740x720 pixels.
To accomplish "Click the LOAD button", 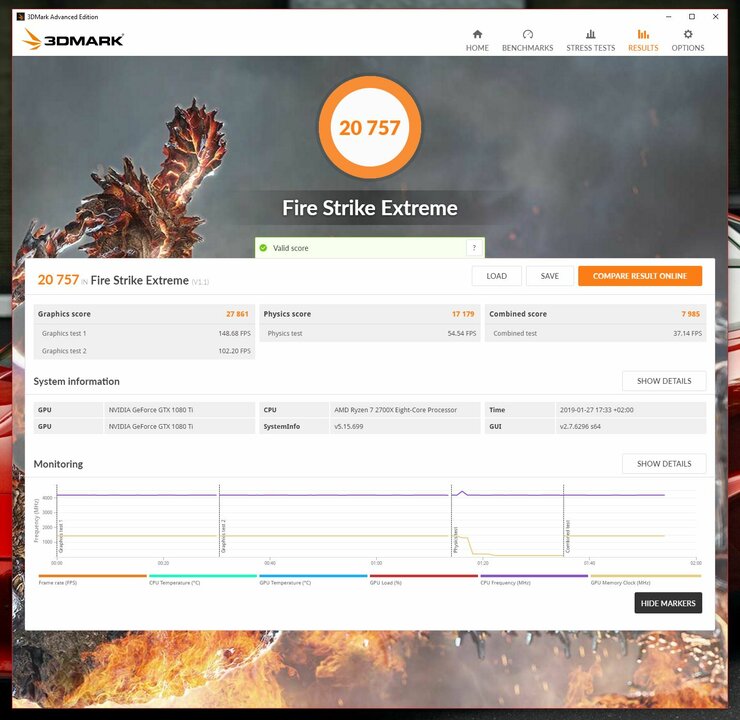I will point(496,276).
